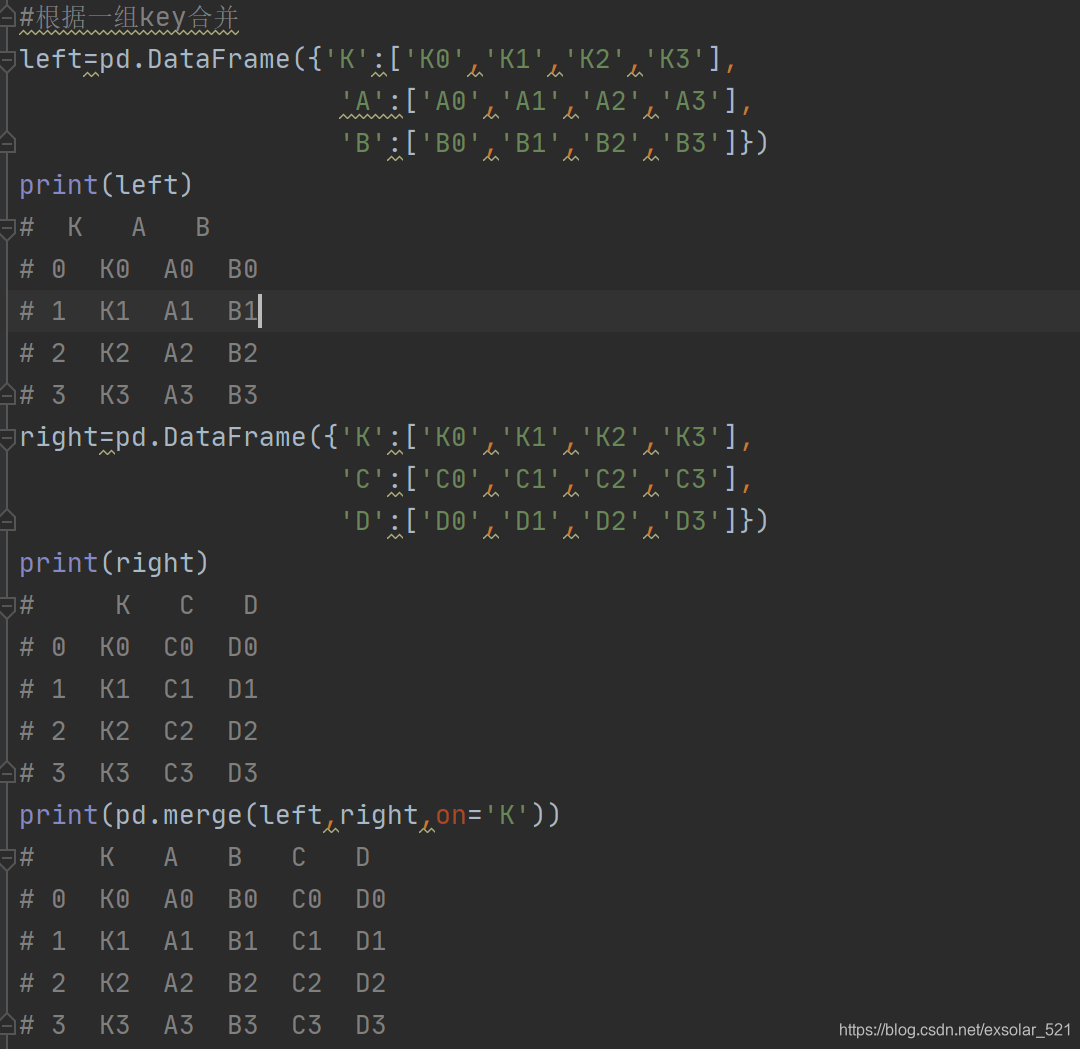1080x1049 pixels.
Task: Place the cursor at the end of the '# 1 K1 A1 B1' line
Action: 259,311
